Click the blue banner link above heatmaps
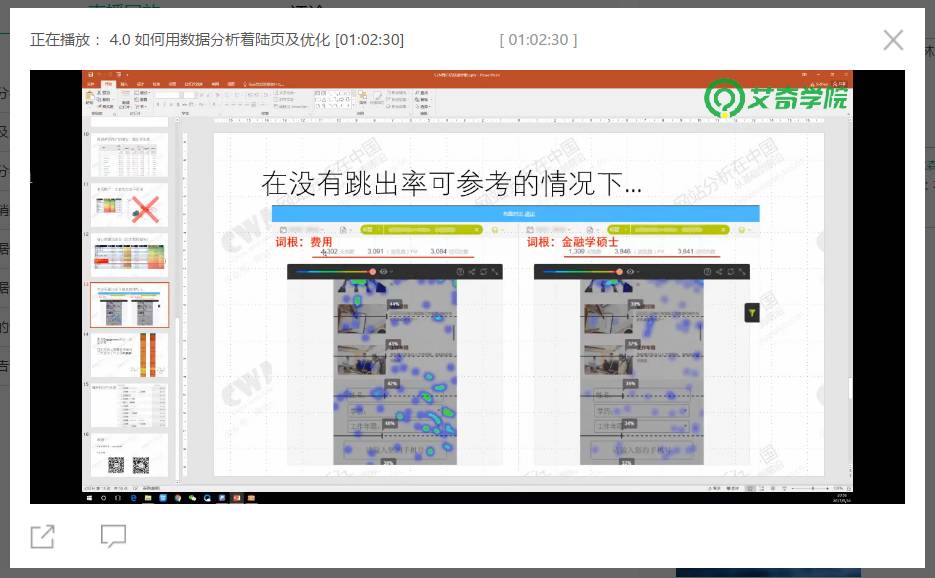 (x=518, y=213)
